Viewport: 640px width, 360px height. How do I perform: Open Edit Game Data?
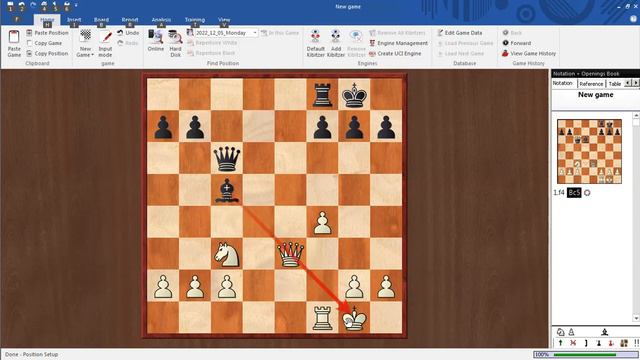(460, 33)
